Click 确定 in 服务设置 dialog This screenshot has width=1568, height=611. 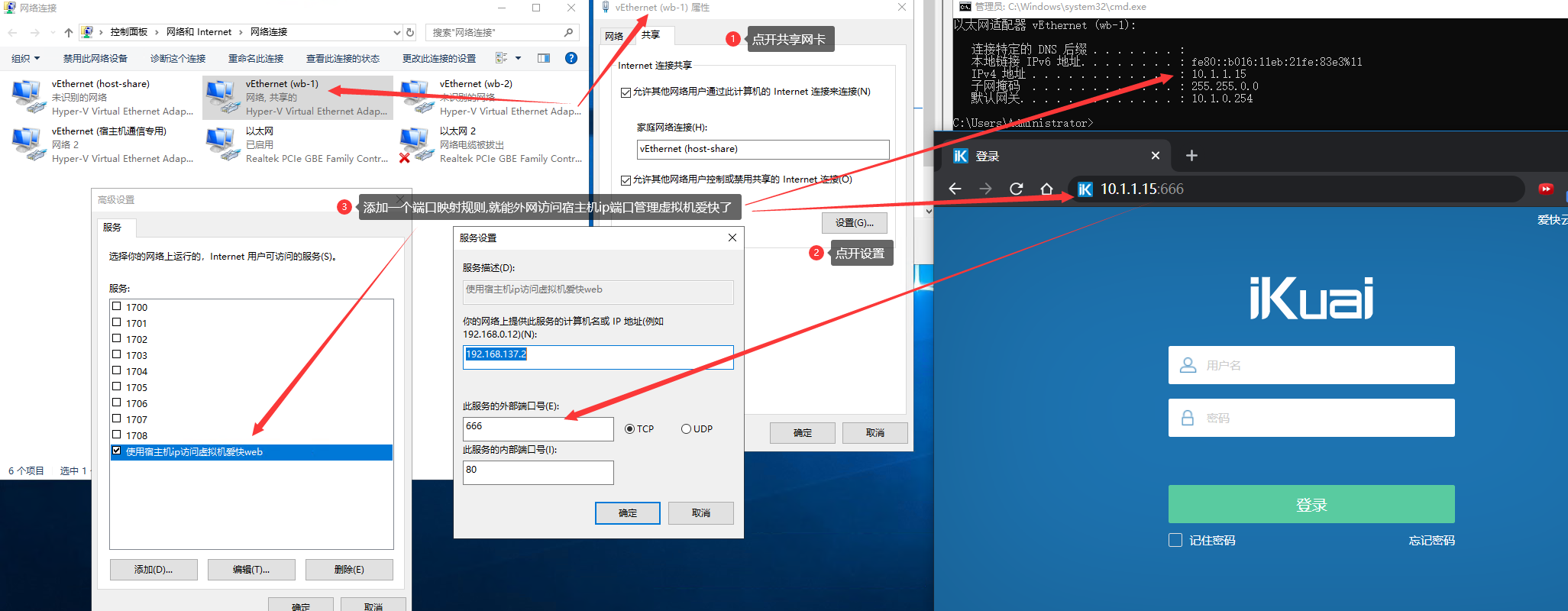[628, 513]
